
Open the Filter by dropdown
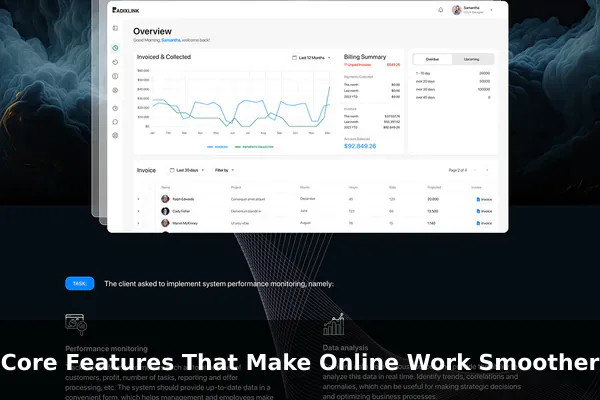(x=224, y=170)
